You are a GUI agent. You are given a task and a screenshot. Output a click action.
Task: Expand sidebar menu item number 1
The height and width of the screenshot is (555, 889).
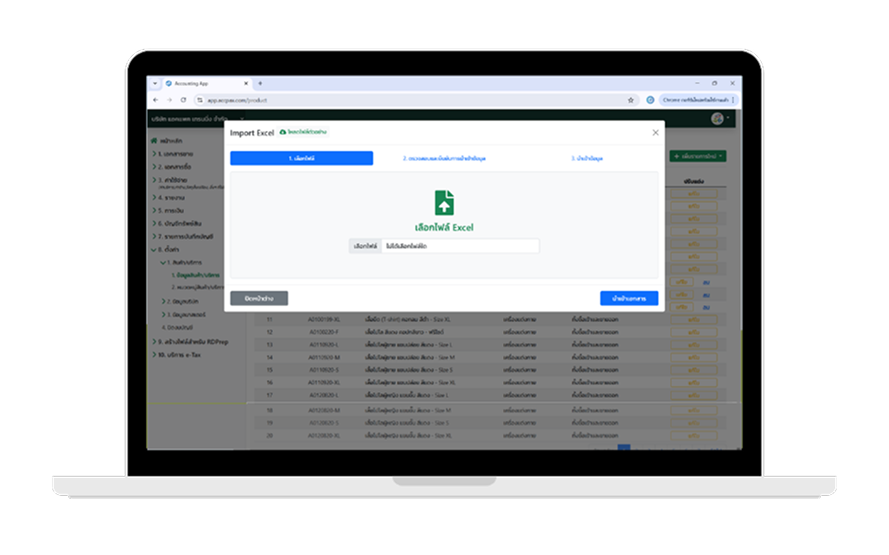pos(173,154)
